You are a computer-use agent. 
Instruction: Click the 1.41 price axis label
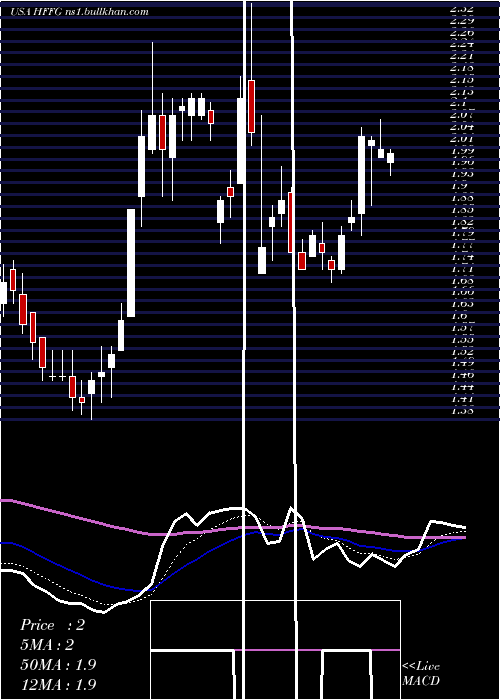[x=463, y=399]
